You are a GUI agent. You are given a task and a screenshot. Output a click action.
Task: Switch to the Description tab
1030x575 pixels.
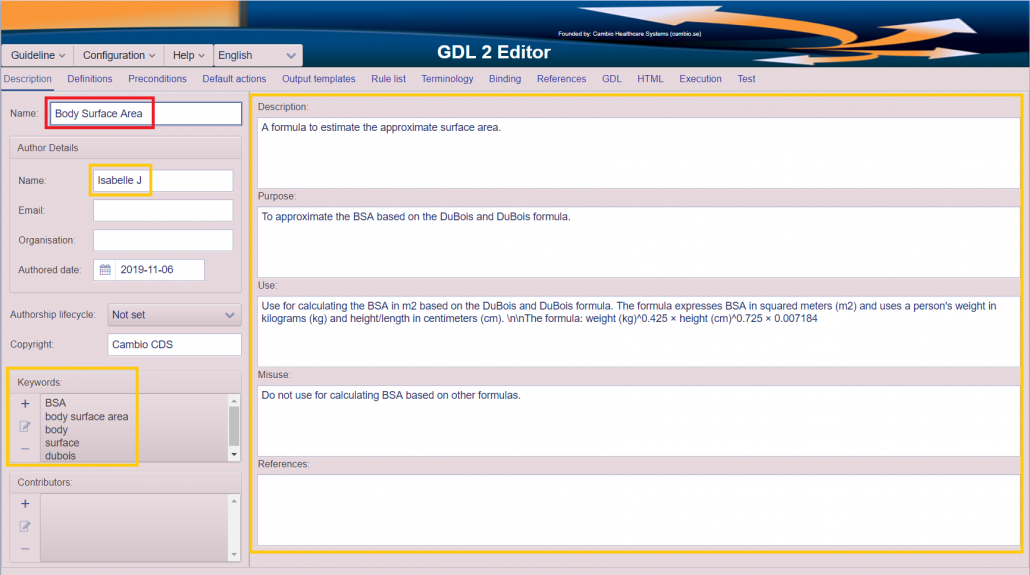pyautogui.click(x=28, y=79)
